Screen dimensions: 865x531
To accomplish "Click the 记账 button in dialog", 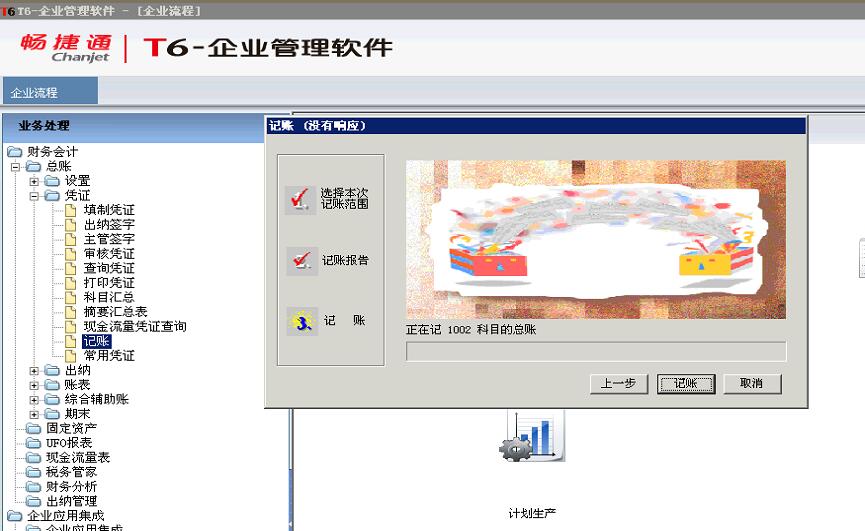I will tap(686, 384).
